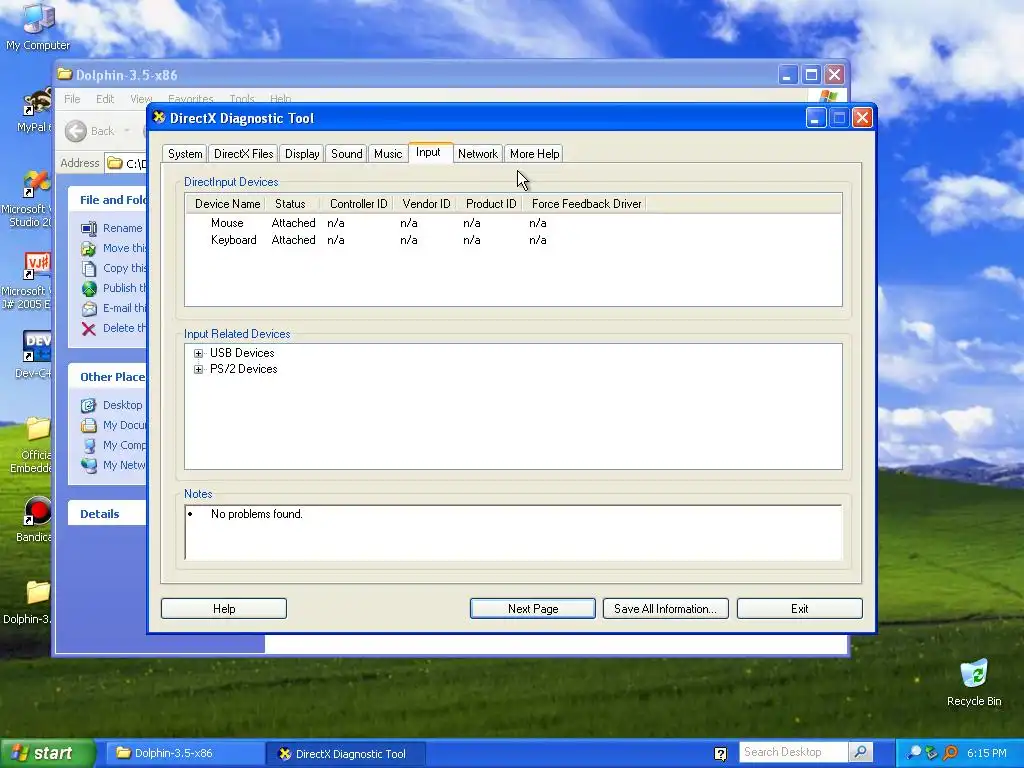Click the Exit button
The width and height of the screenshot is (1024, 768).
point(799,609)
